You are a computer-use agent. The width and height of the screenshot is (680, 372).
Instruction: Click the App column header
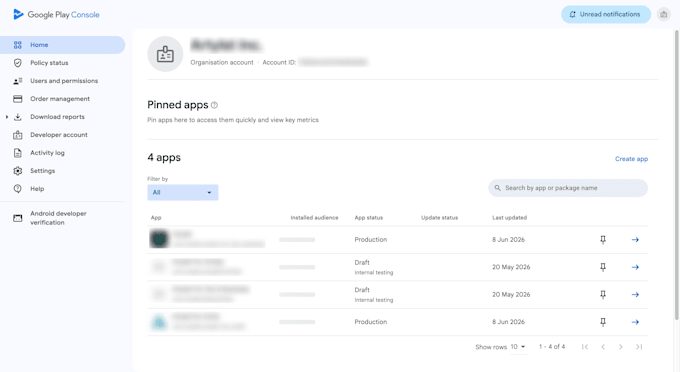156,218
